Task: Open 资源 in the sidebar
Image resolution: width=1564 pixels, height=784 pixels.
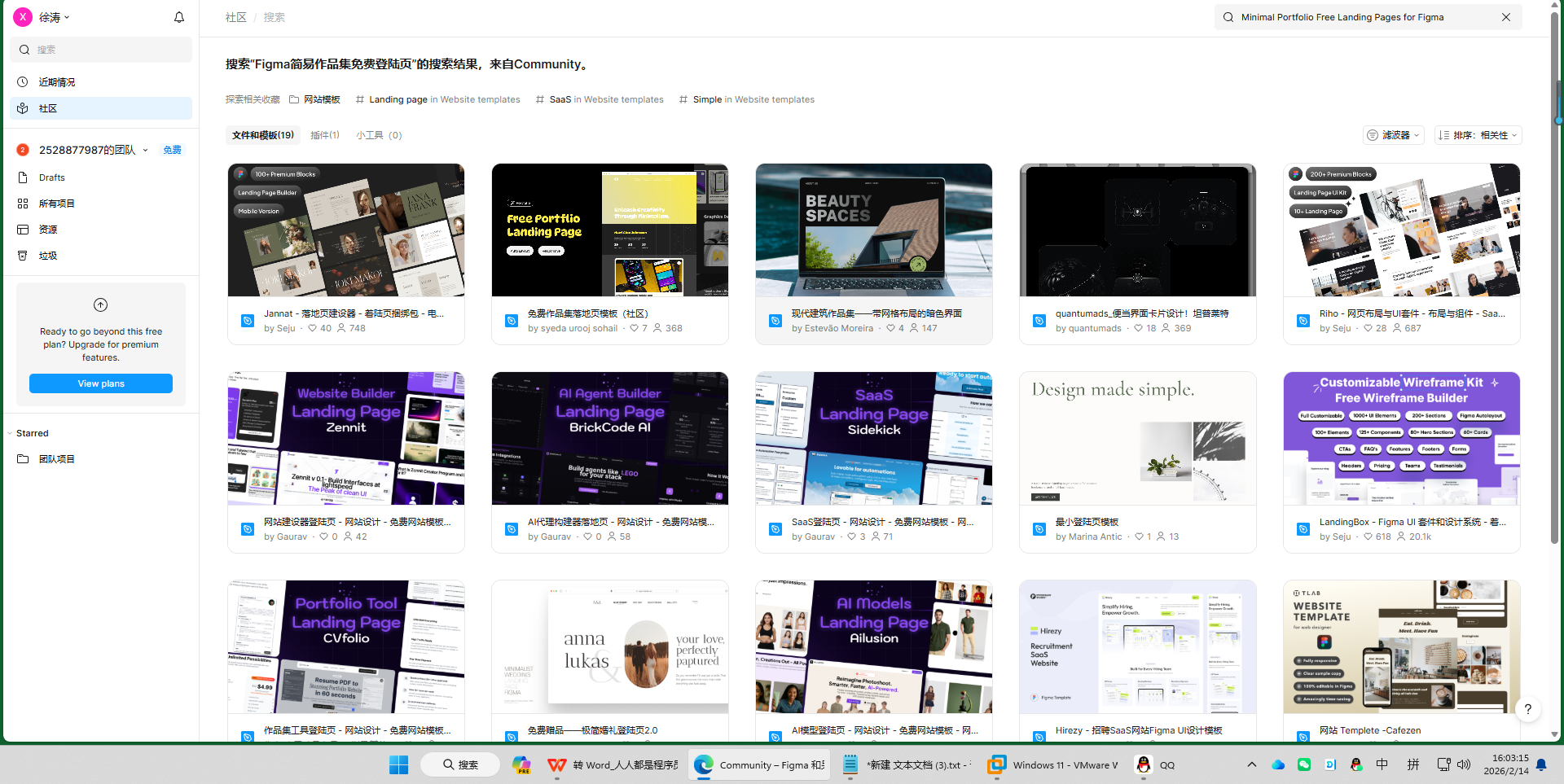Action: 101,230
